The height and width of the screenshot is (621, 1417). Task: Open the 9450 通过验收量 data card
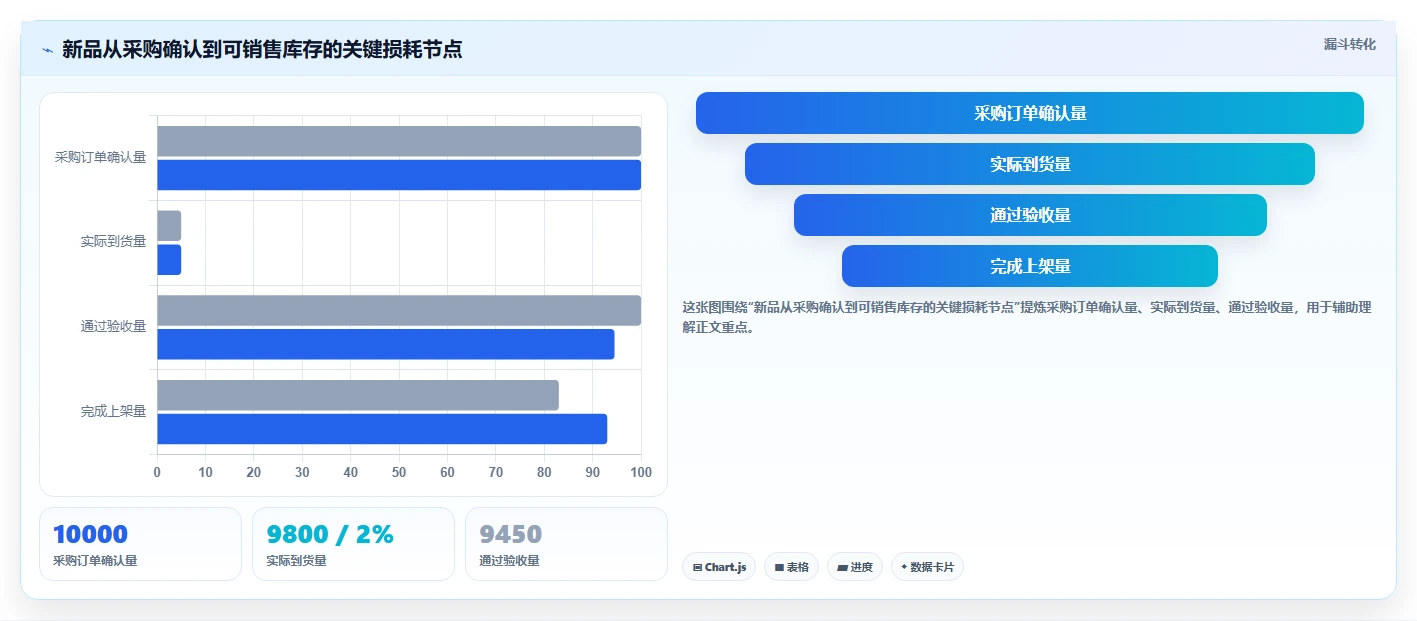566,544
